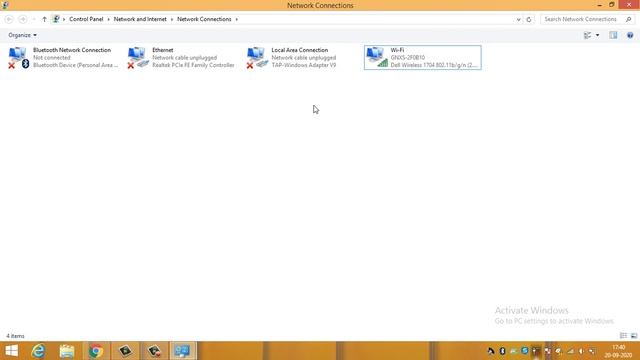Navigate to Network and Internet breadcrumb

click(140, 19)
